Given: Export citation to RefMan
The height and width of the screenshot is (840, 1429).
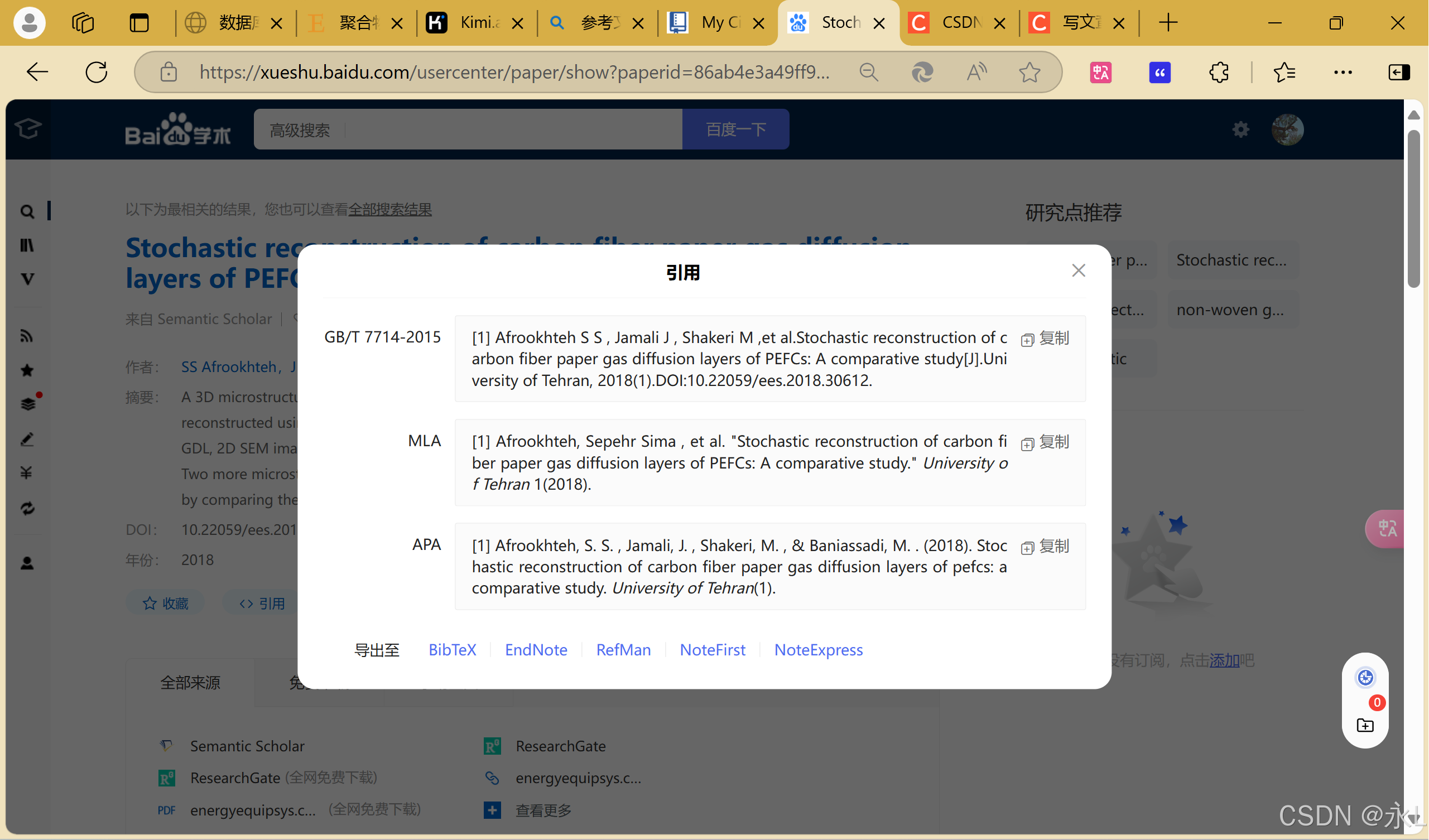Looking at the screenshot, I should click(x=623, y=650).
